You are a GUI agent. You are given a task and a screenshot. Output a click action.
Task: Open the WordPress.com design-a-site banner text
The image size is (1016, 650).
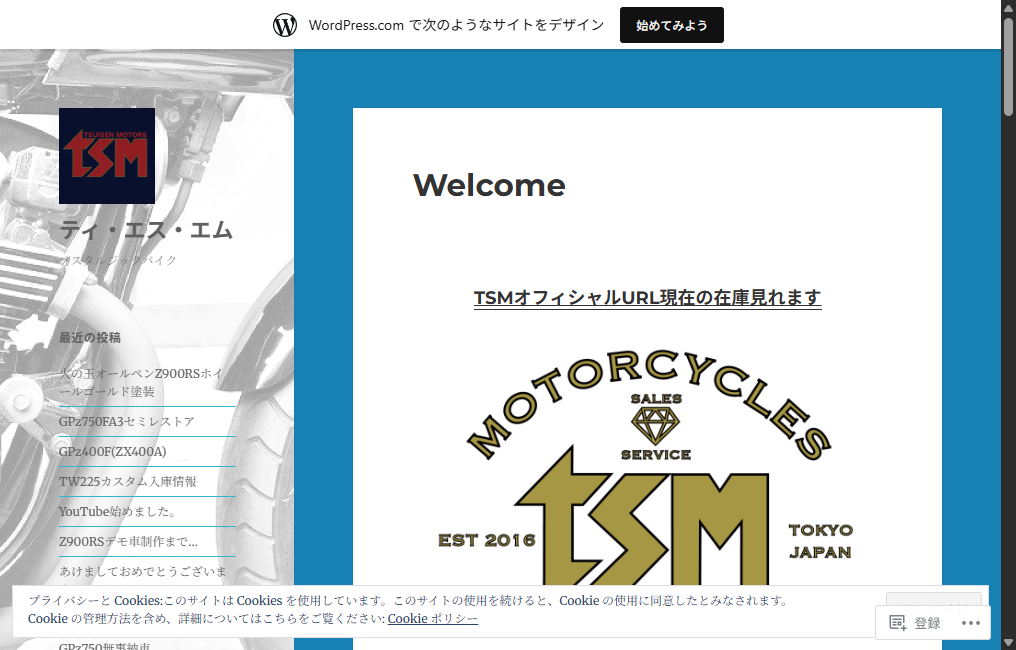click(456, 25)
